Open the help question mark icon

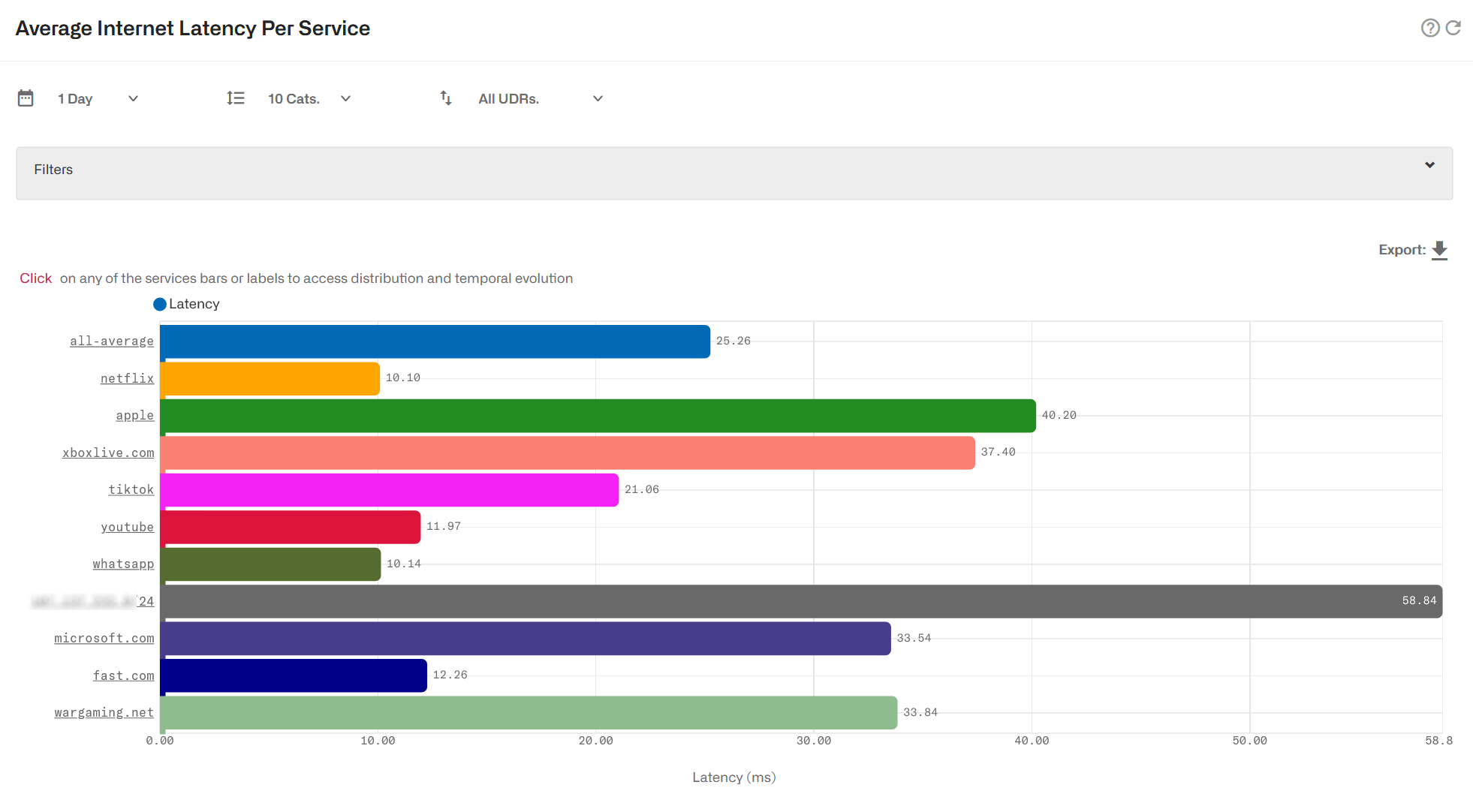1429,28
